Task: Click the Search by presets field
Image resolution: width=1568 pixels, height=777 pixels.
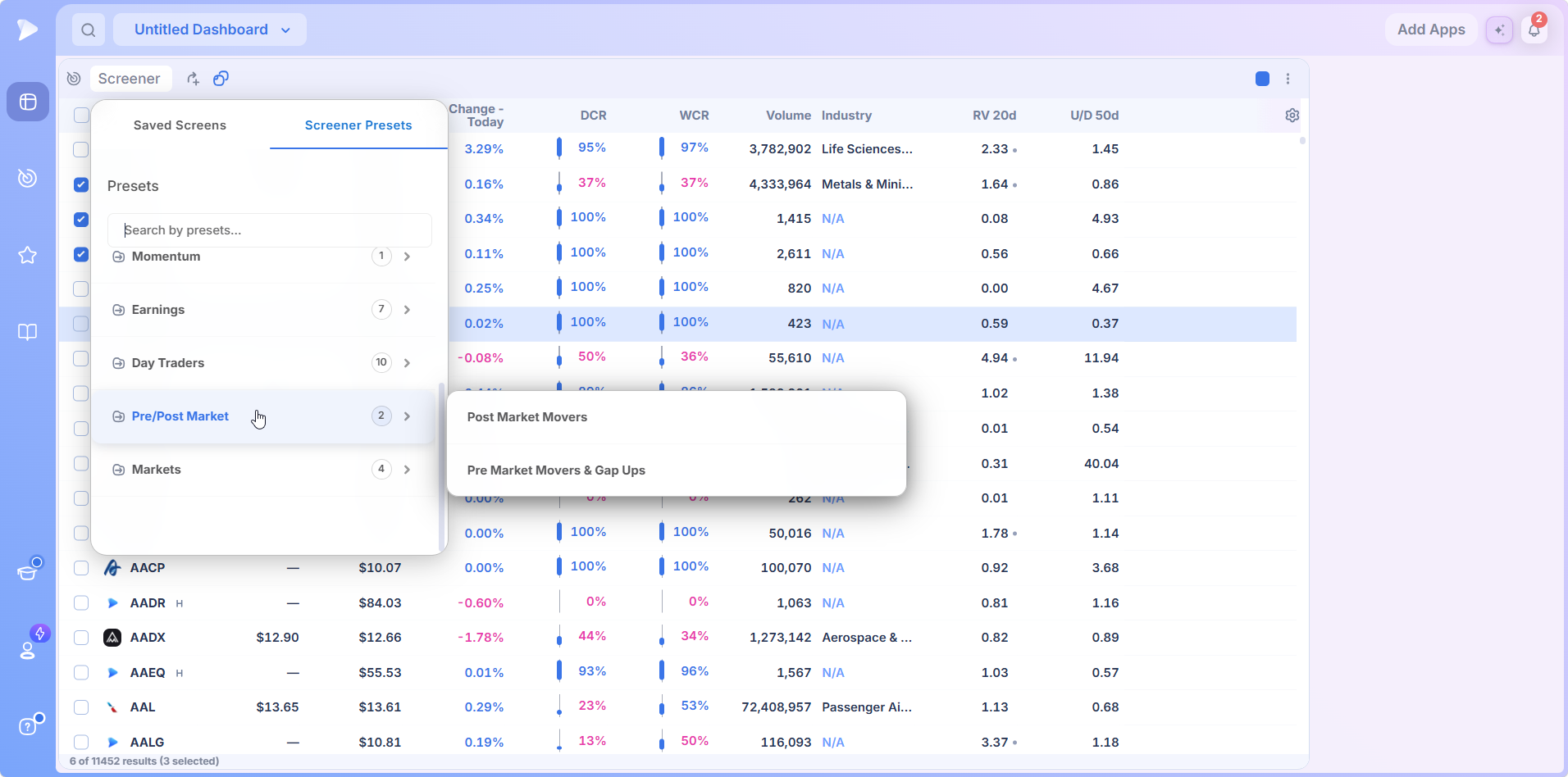Action: click(x=270, y=230)
